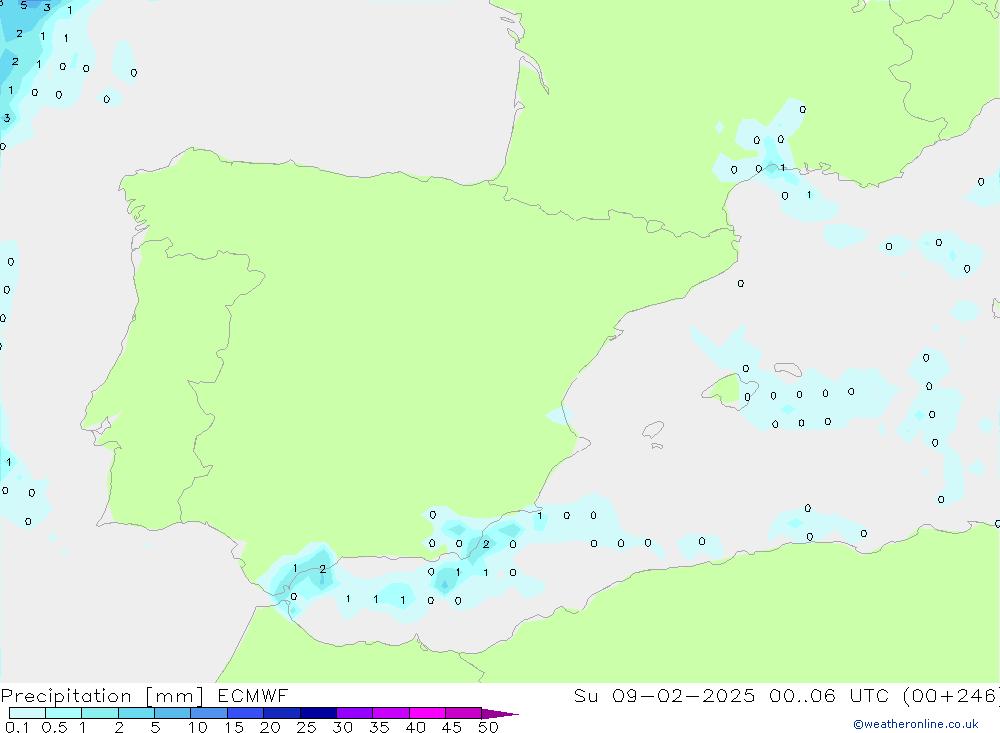1000x733 pixels.
Task: Click the '40' legend scale label
Action: 416,727
